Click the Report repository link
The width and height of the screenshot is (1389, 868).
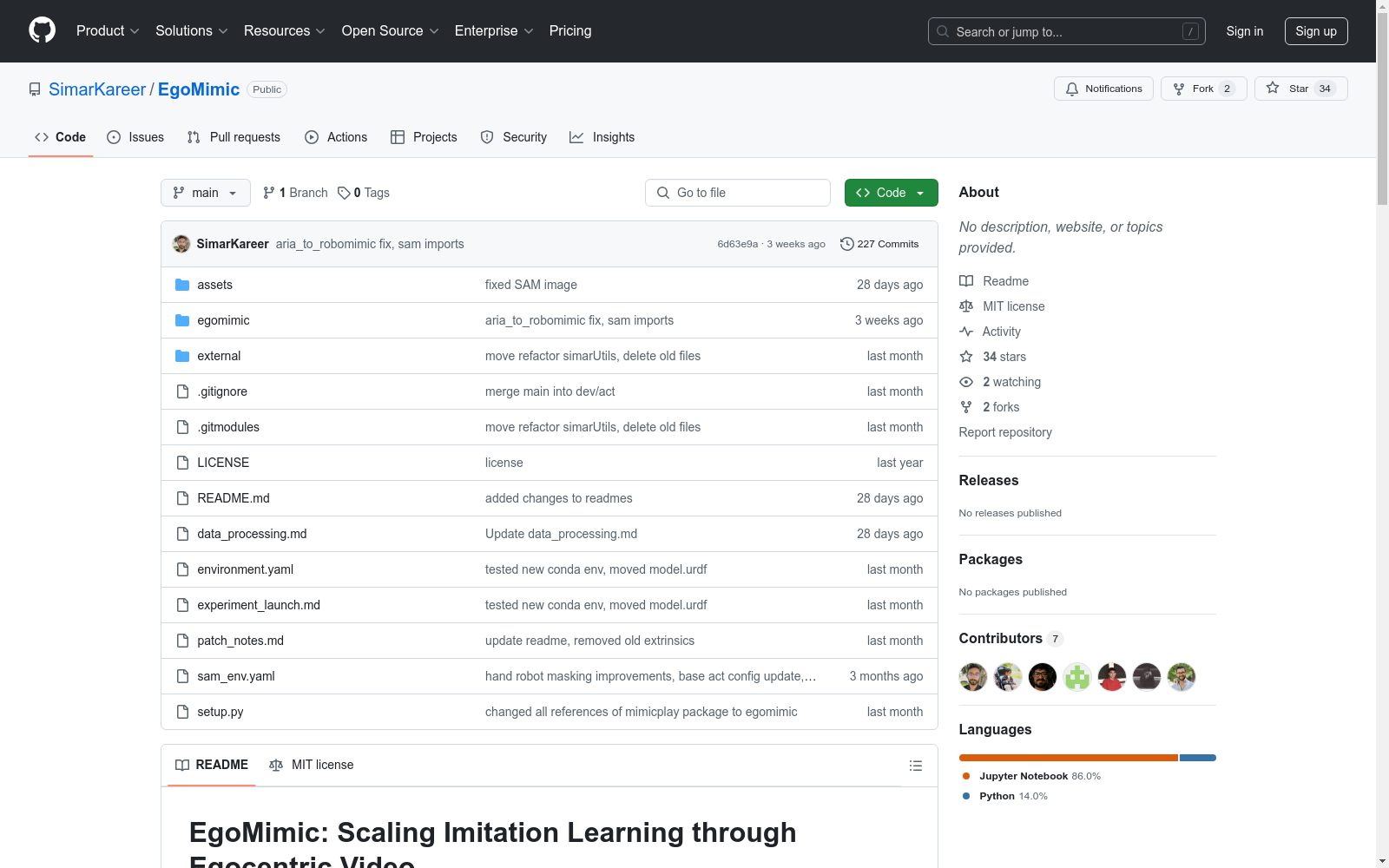(1005, 432)
